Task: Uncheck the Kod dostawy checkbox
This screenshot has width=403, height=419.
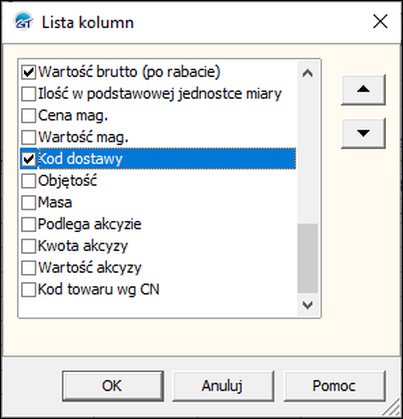Action: point(29,159)
